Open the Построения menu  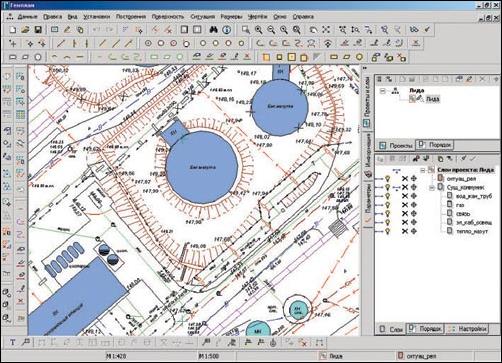pos(131,17)
